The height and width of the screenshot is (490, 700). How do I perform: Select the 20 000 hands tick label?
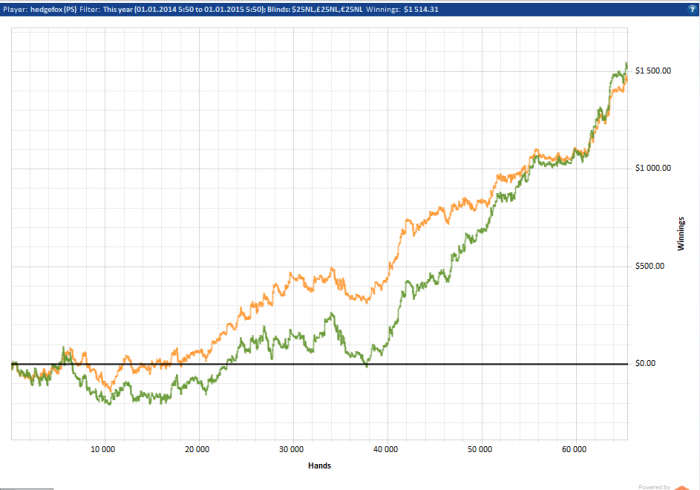(x=197, y=449)
